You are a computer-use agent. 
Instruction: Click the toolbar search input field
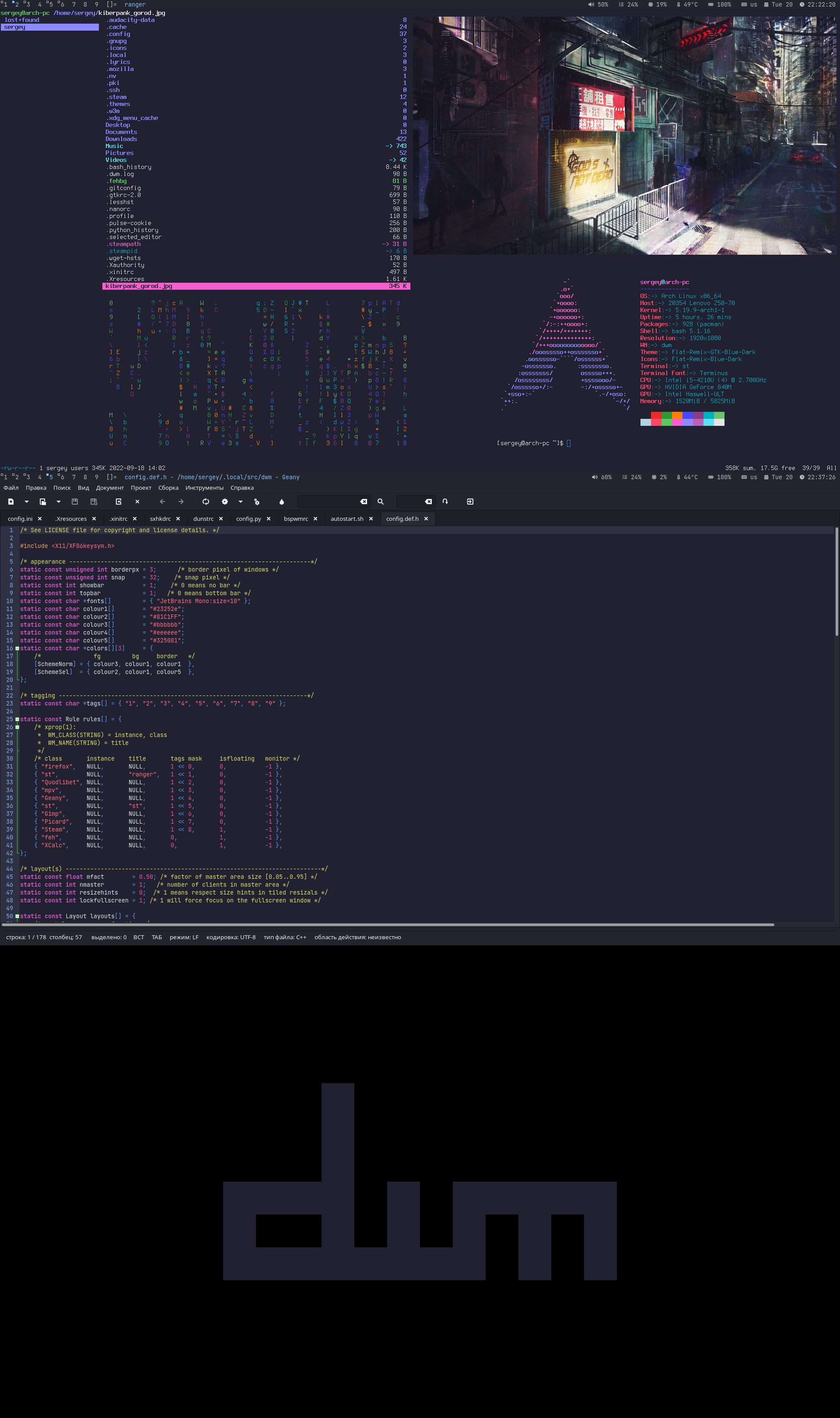click(x=329, y=502)
